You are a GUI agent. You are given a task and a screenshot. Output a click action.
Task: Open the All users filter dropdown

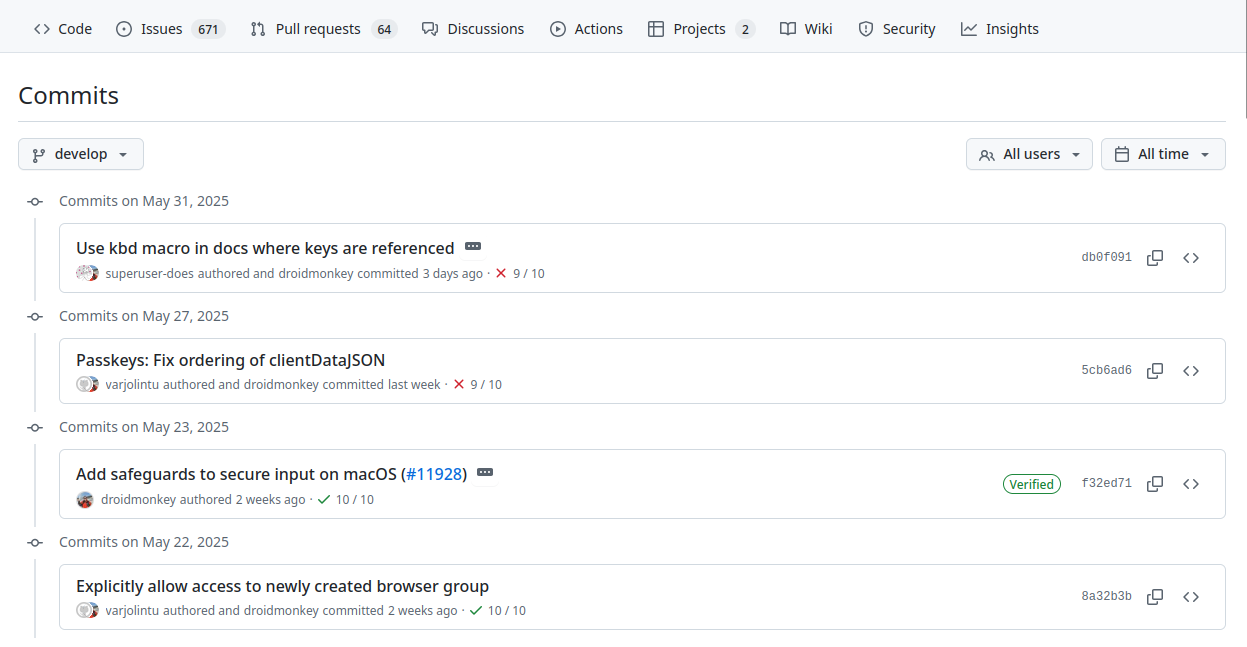pos(1029,153)
